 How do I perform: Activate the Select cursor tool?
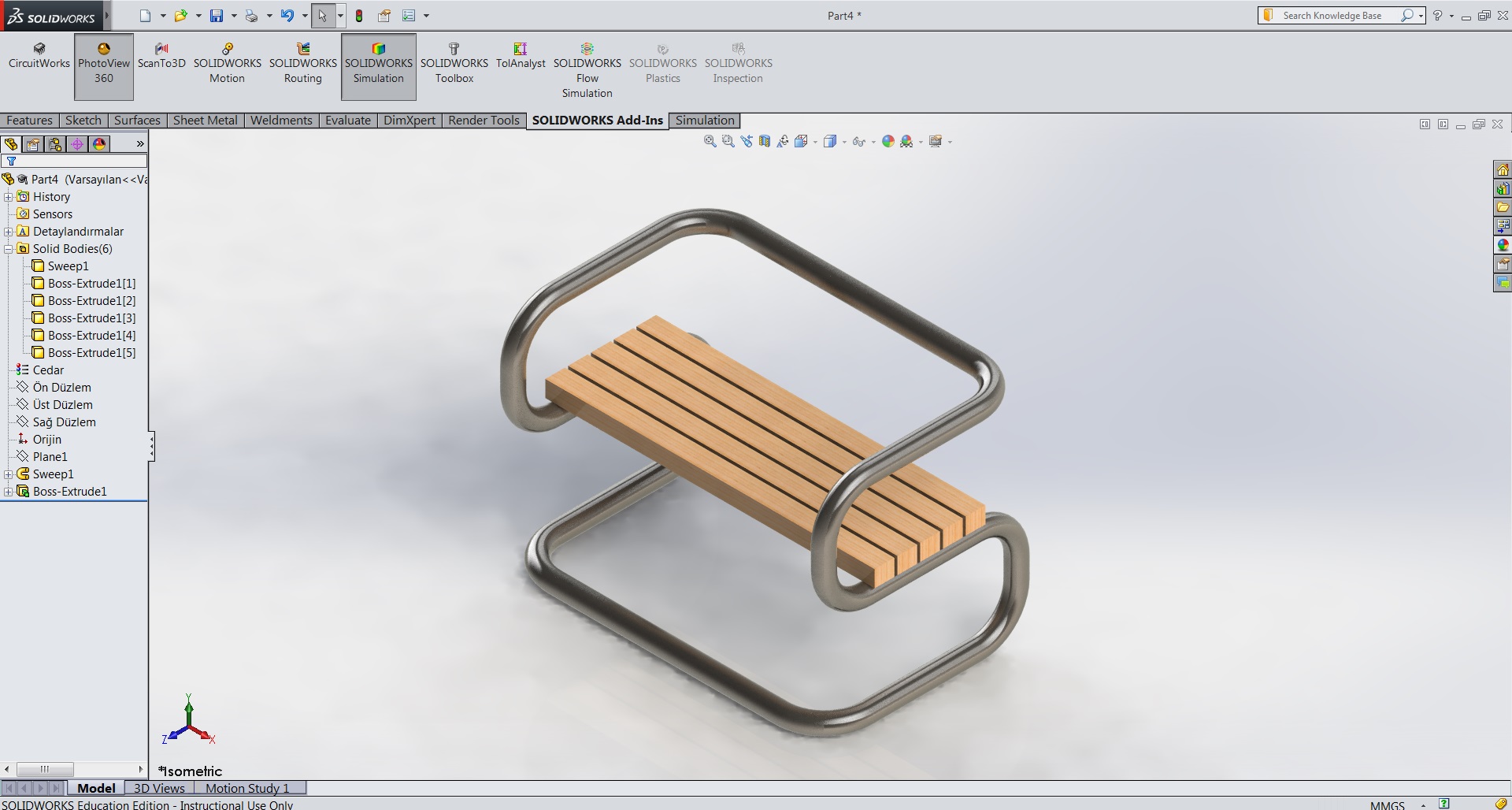322,16
